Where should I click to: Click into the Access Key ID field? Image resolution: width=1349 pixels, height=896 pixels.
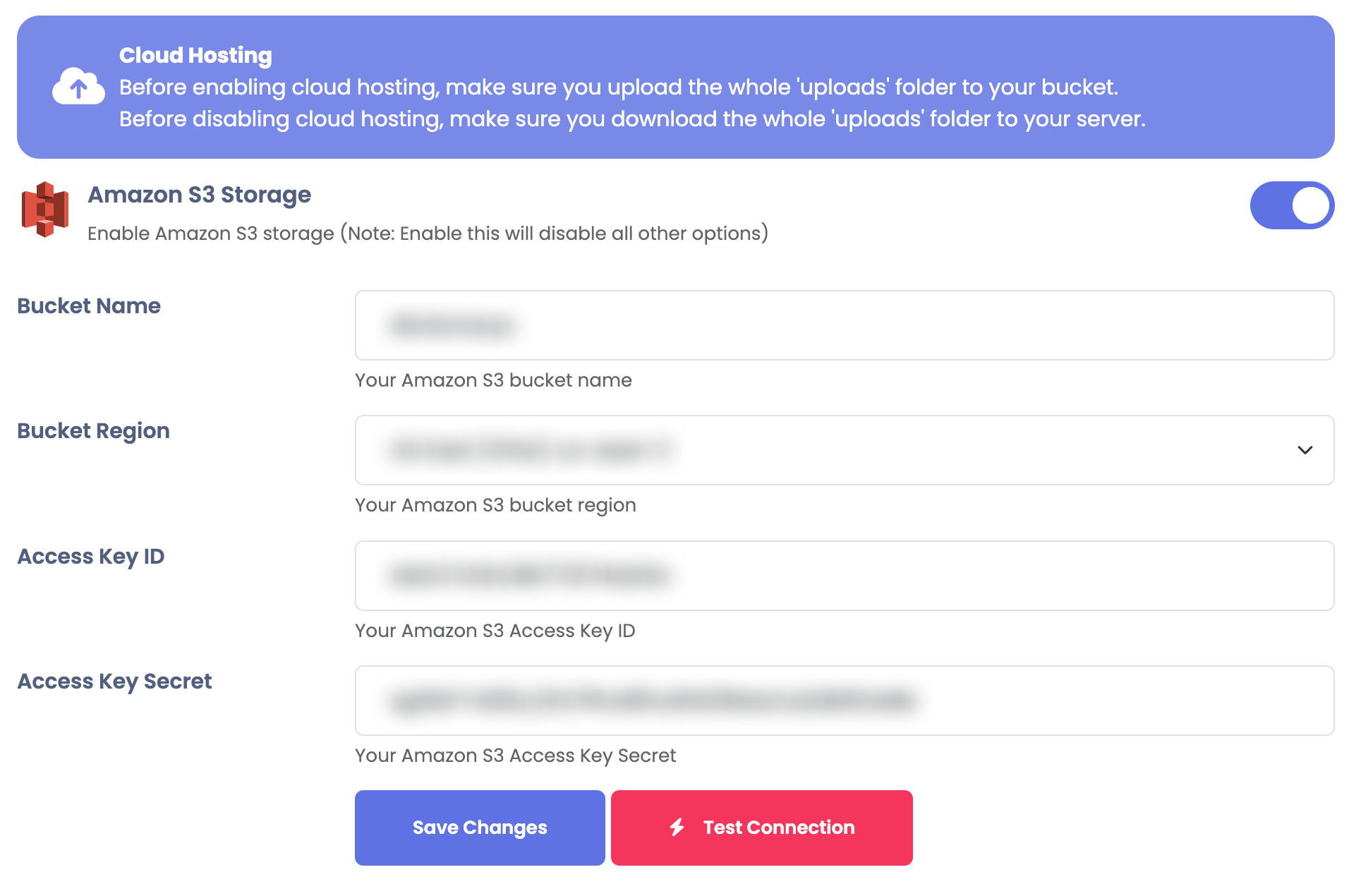pyautogui.click(x=844, y=576)
